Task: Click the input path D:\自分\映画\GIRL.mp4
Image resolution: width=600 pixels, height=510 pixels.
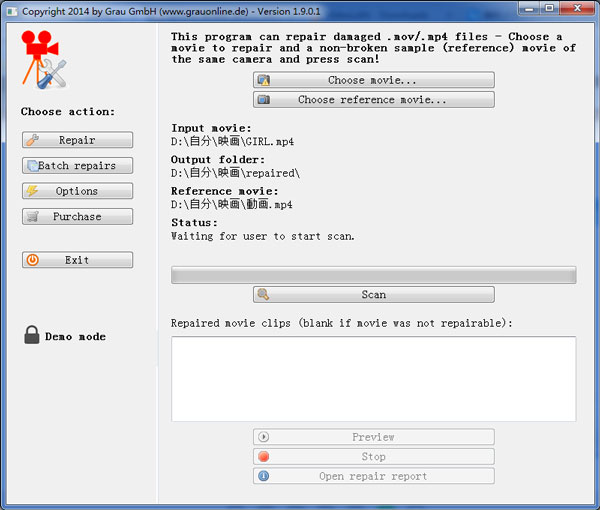Action: point(232,142)
